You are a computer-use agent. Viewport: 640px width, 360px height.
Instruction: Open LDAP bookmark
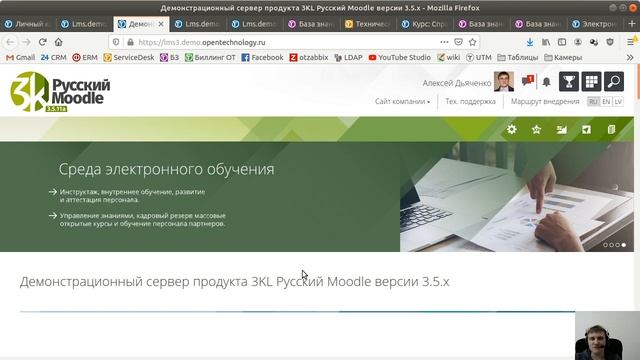pos(348,58)
